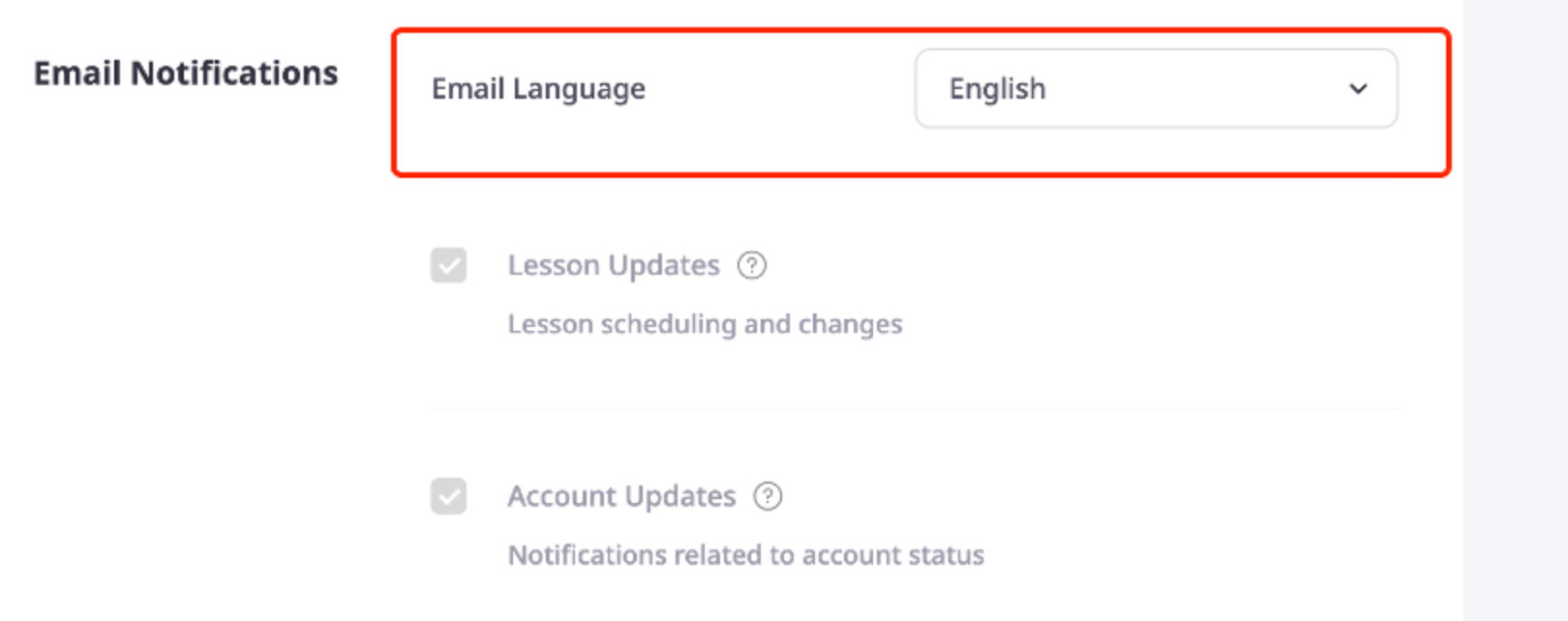The image size is (1568, 621).
Task: Click the checkmark icon in the Lesson Updates box
Action: pos(448,265)
